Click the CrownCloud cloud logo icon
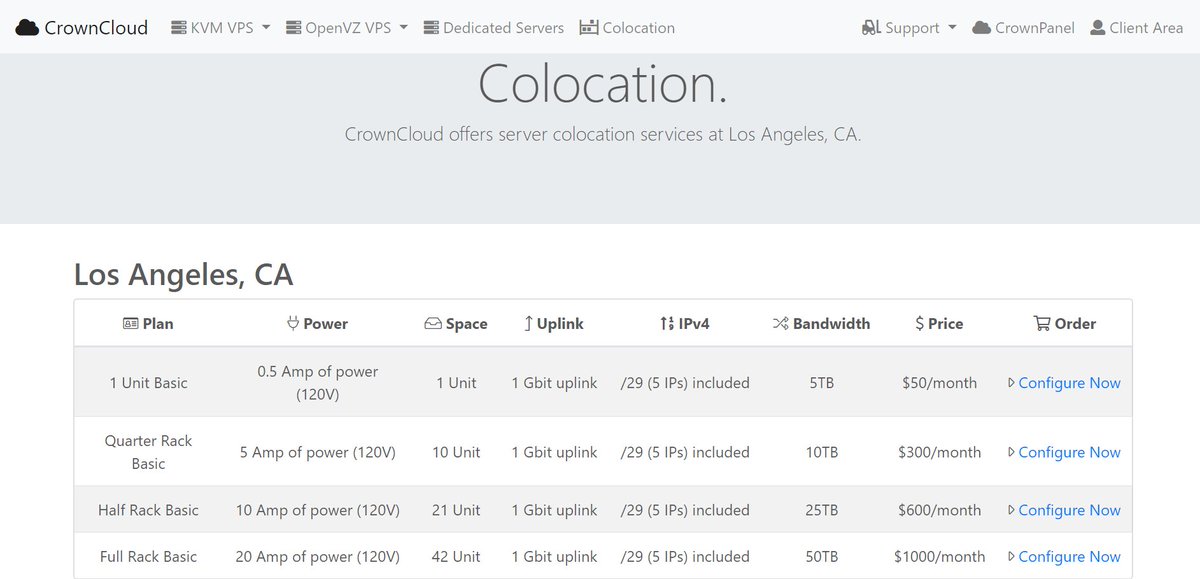The width and height of the screenshot is (1200, 579). tap(28, 28)
